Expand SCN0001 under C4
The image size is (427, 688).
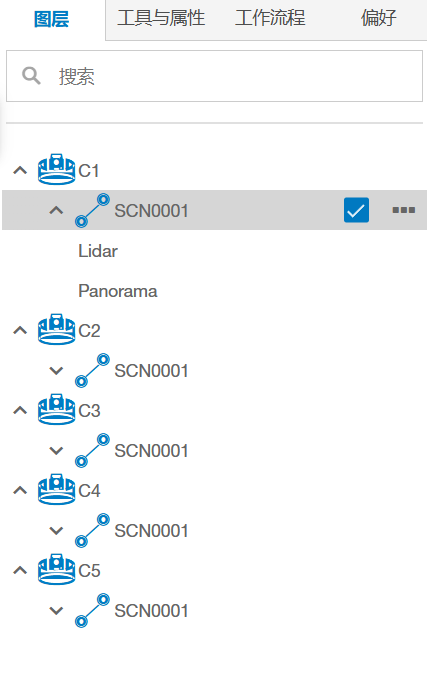click(56, 531)
